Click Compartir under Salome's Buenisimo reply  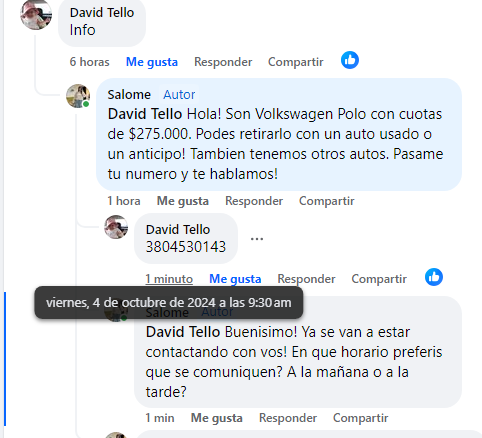[360, 418]
